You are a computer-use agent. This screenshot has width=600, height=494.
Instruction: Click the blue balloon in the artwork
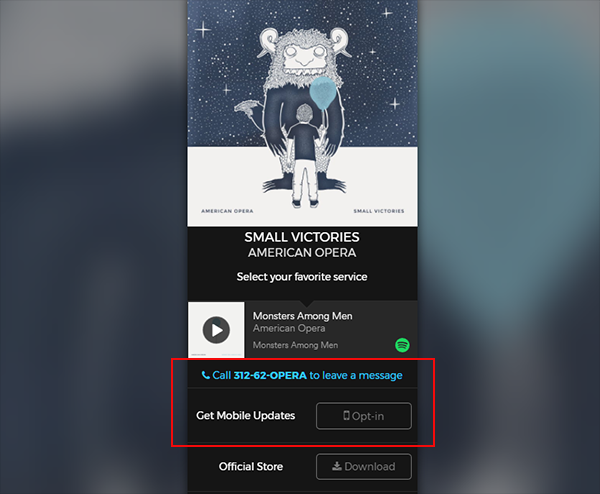pos(323,92)
